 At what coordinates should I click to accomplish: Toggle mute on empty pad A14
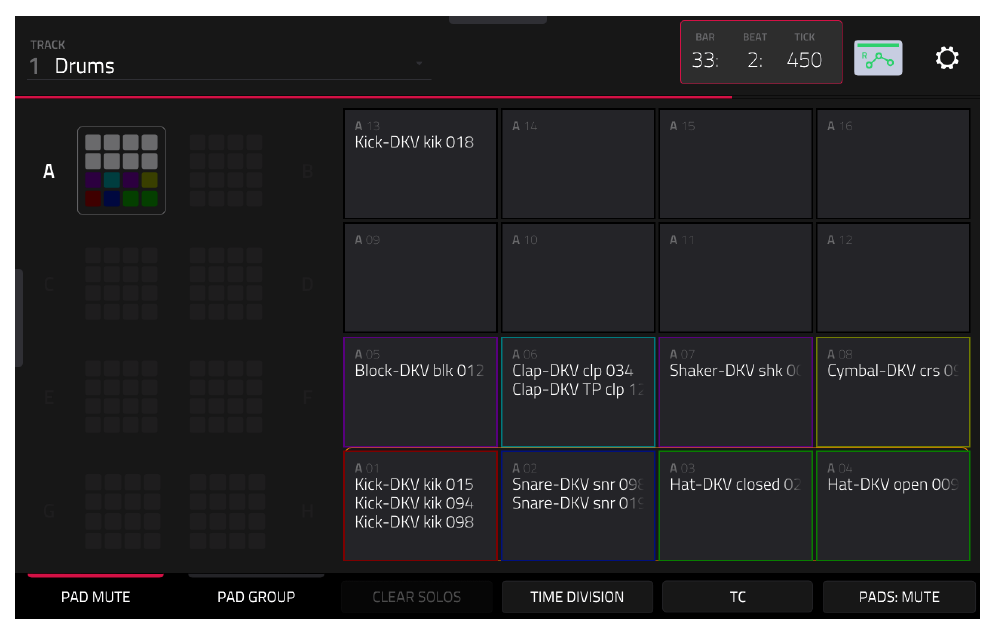click(x=578, y=164)
